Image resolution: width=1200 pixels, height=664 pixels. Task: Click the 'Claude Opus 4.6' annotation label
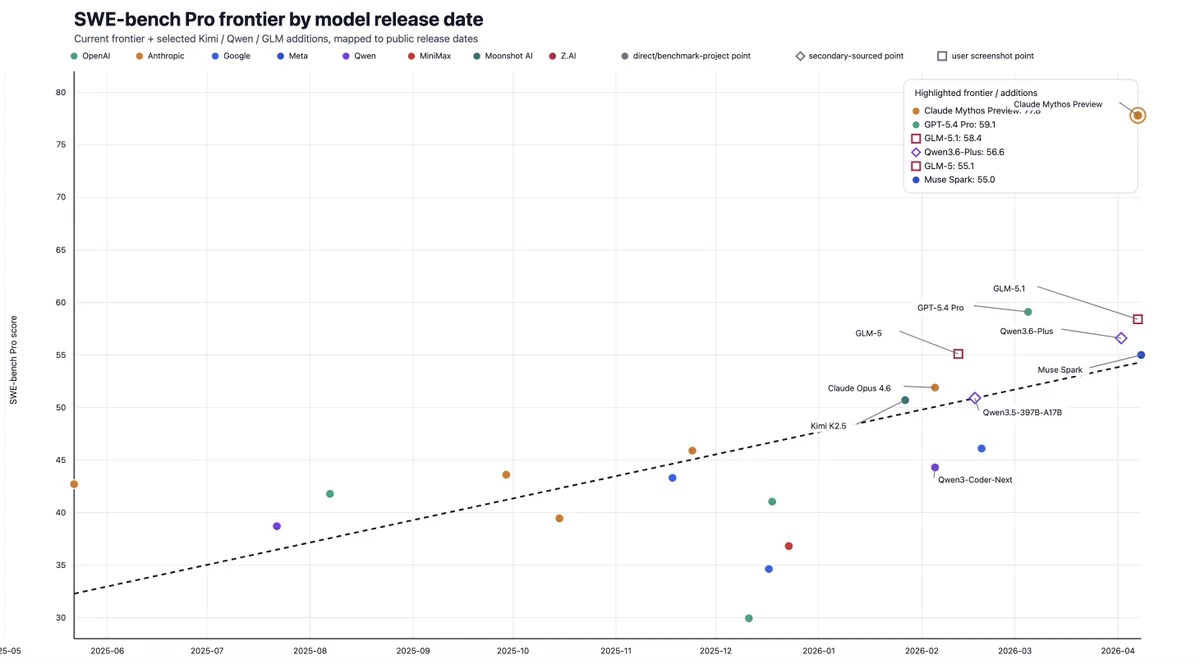859,388
